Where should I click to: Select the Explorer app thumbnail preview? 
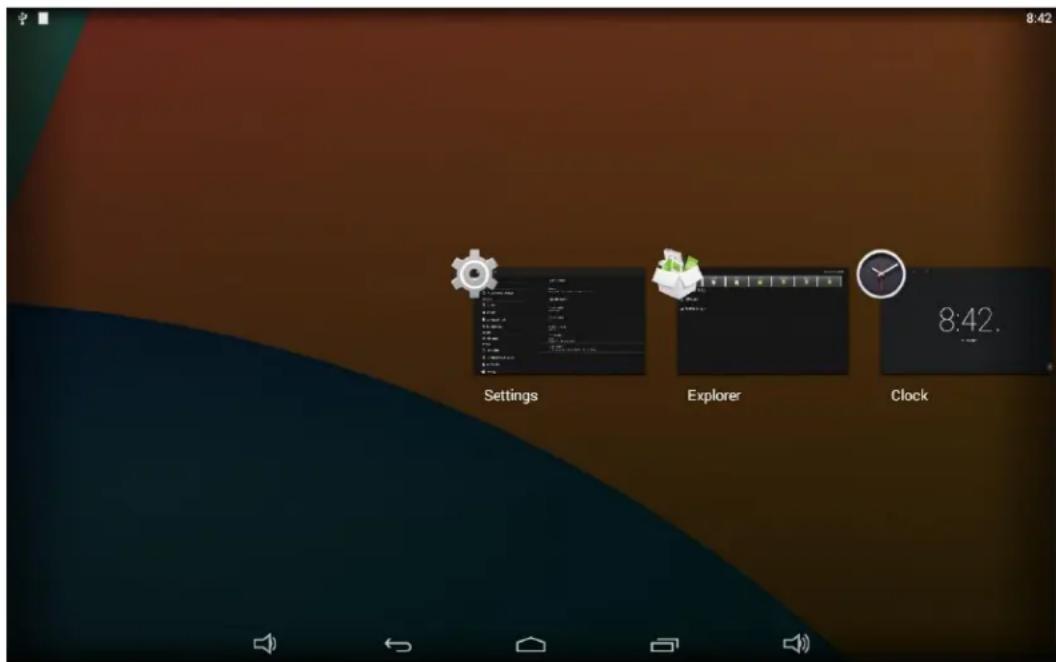[763, 321]
